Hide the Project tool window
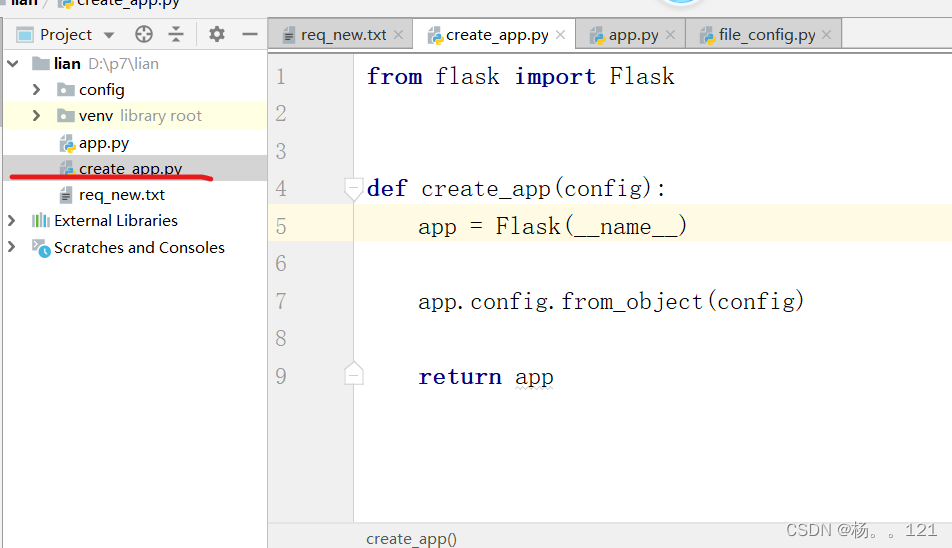952x548 pixels. coord(250,35)
